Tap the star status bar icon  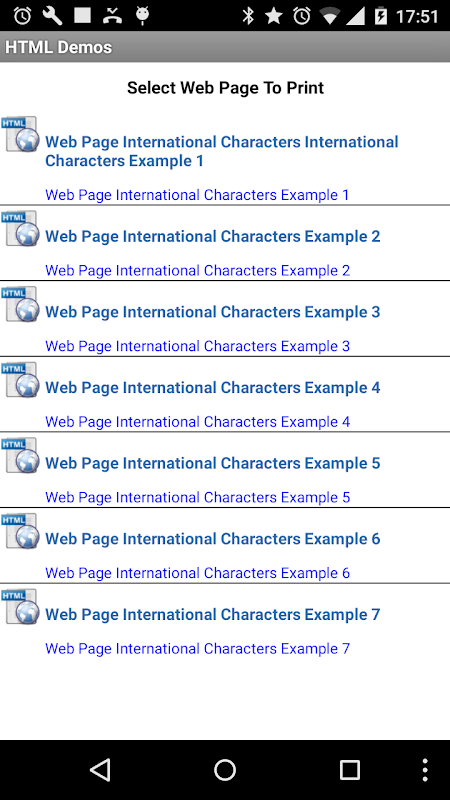click(274, 16)
